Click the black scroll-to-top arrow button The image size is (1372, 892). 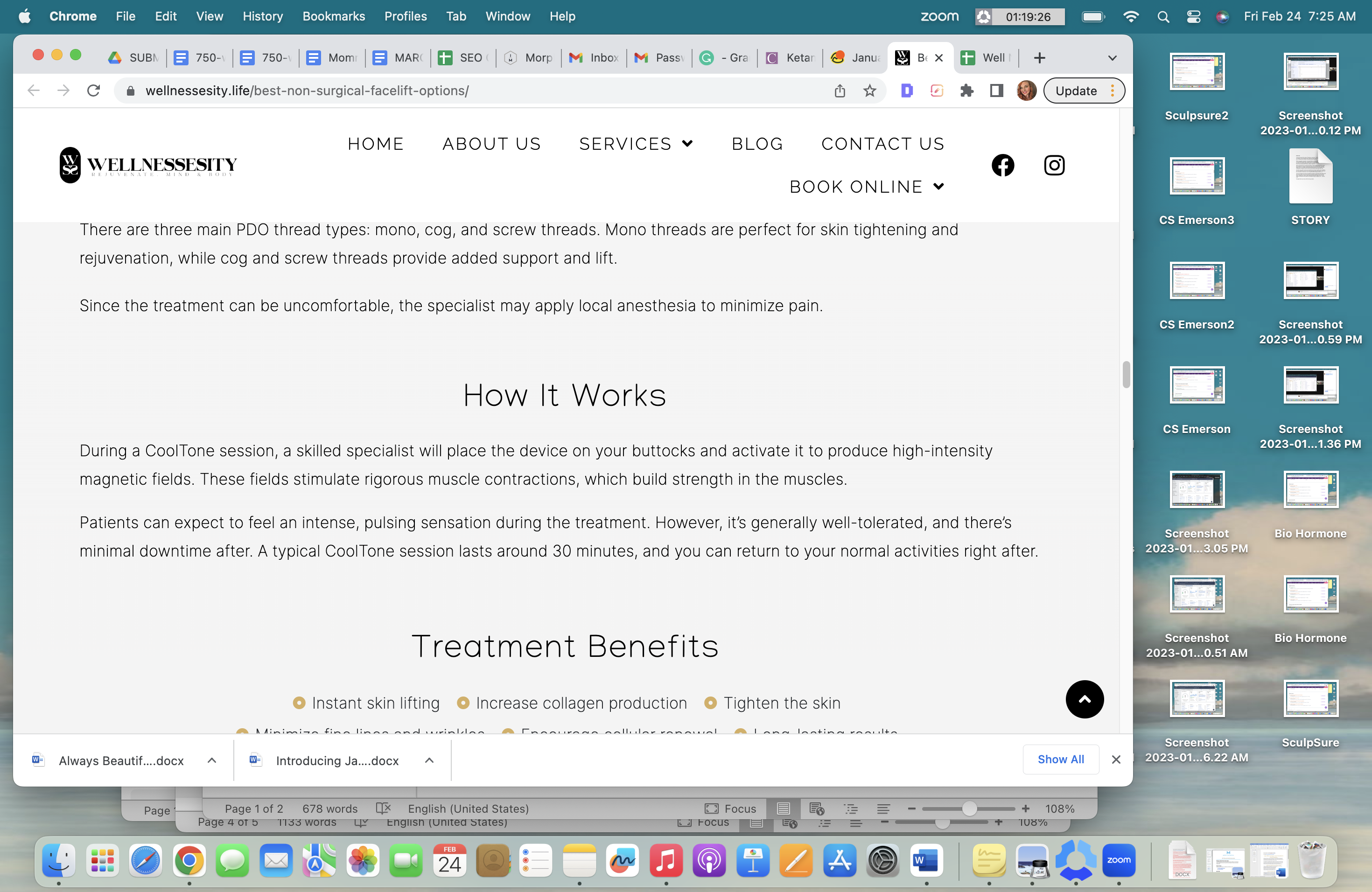click(x=1084, y=699)
